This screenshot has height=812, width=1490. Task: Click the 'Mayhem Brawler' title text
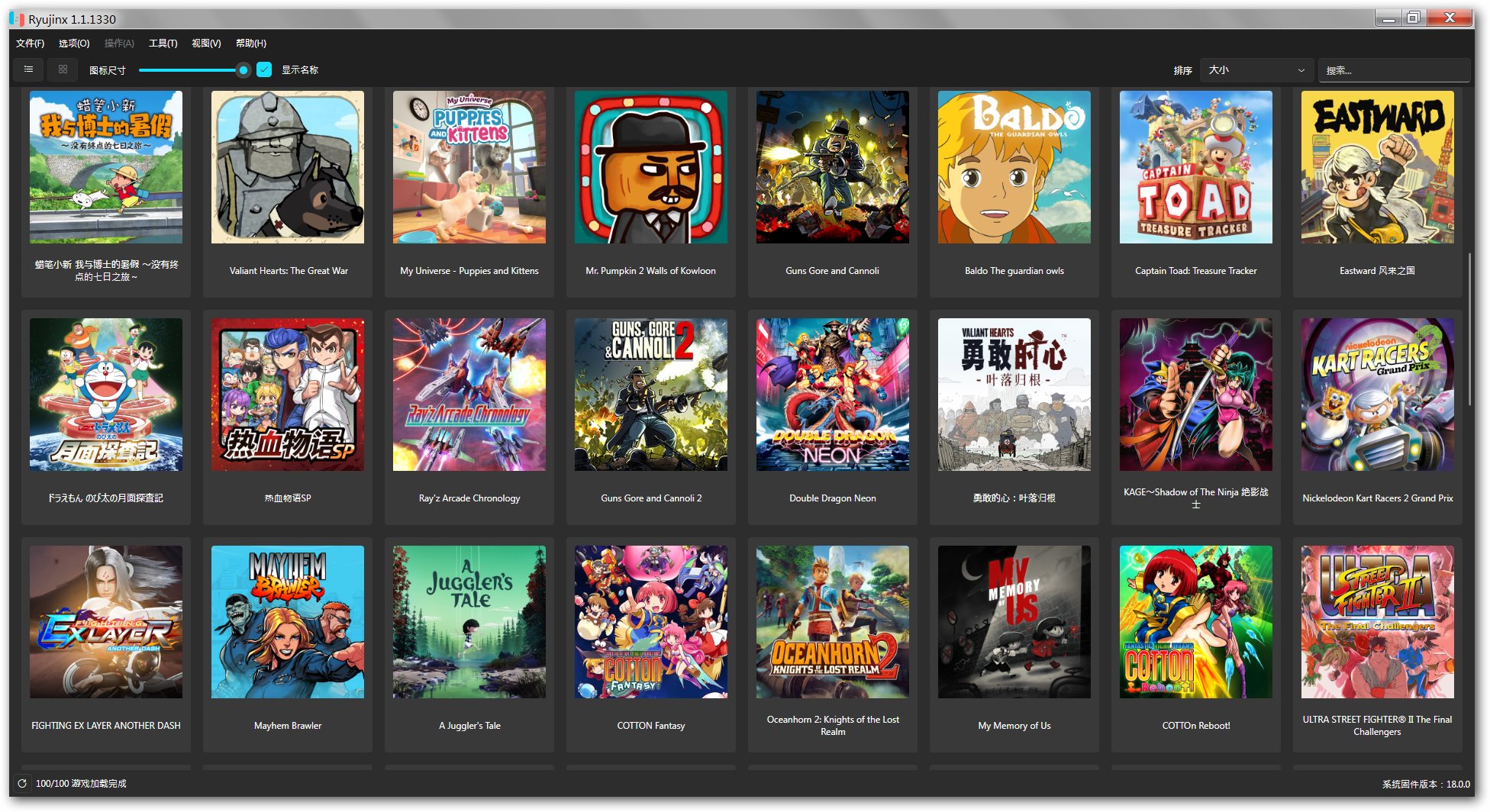tap(288, 726)
